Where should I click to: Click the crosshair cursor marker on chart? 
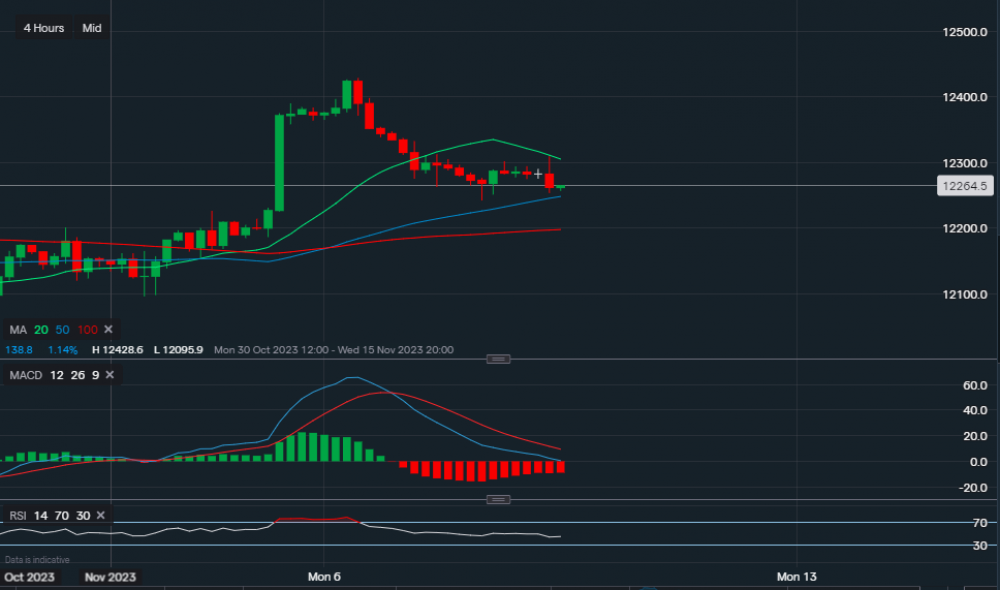click(x=538, y=175)
